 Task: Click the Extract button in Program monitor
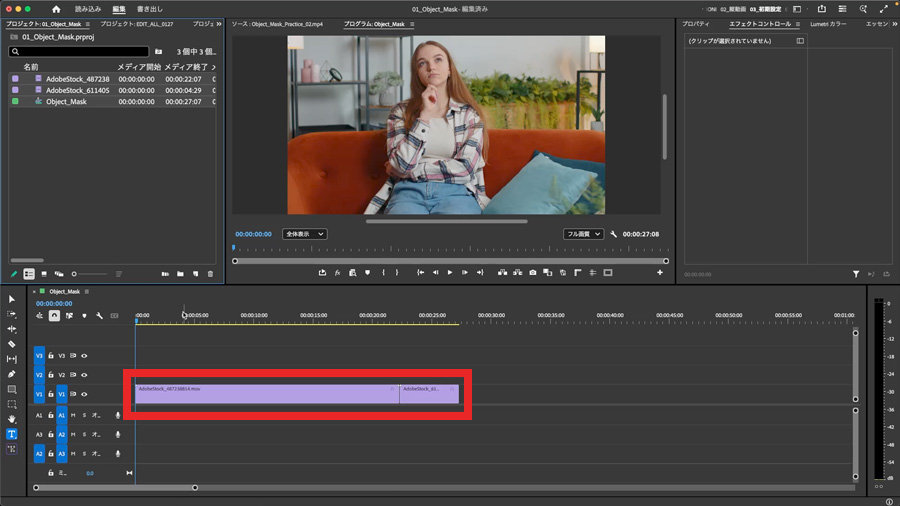coord(517,273)
